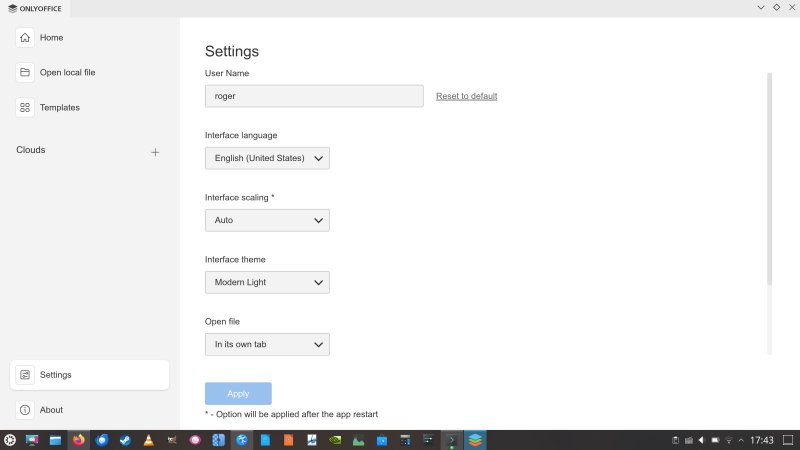Click the Apply button
Screen dimensions: 800x450
[x=238, y=393]
